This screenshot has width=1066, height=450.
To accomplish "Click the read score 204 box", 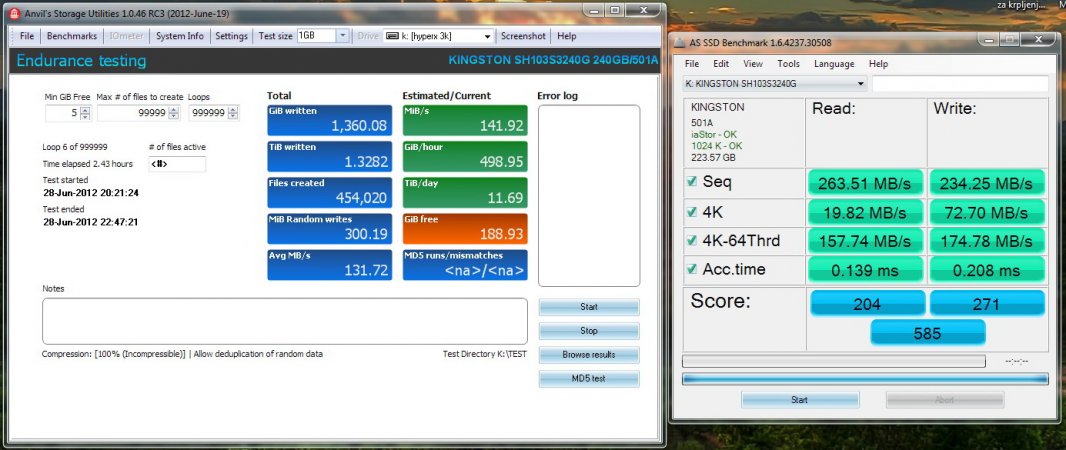I will tap(867, 304).
